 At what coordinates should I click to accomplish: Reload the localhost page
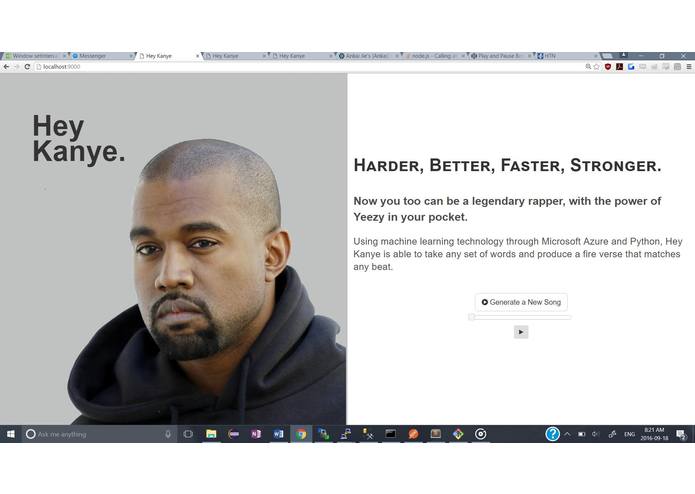(x=27, y=66)
